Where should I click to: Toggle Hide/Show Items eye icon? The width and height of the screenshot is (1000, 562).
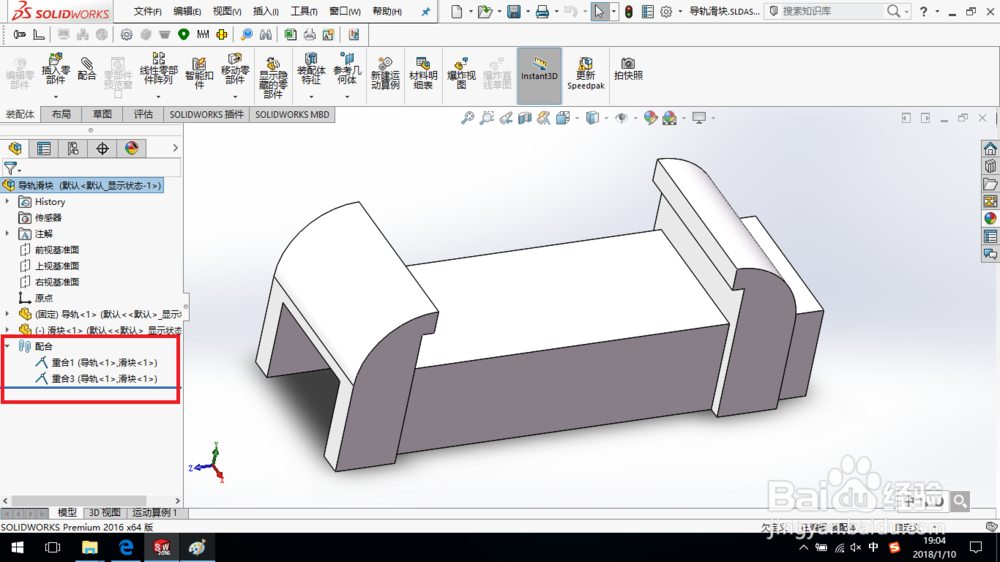(621, 117)
